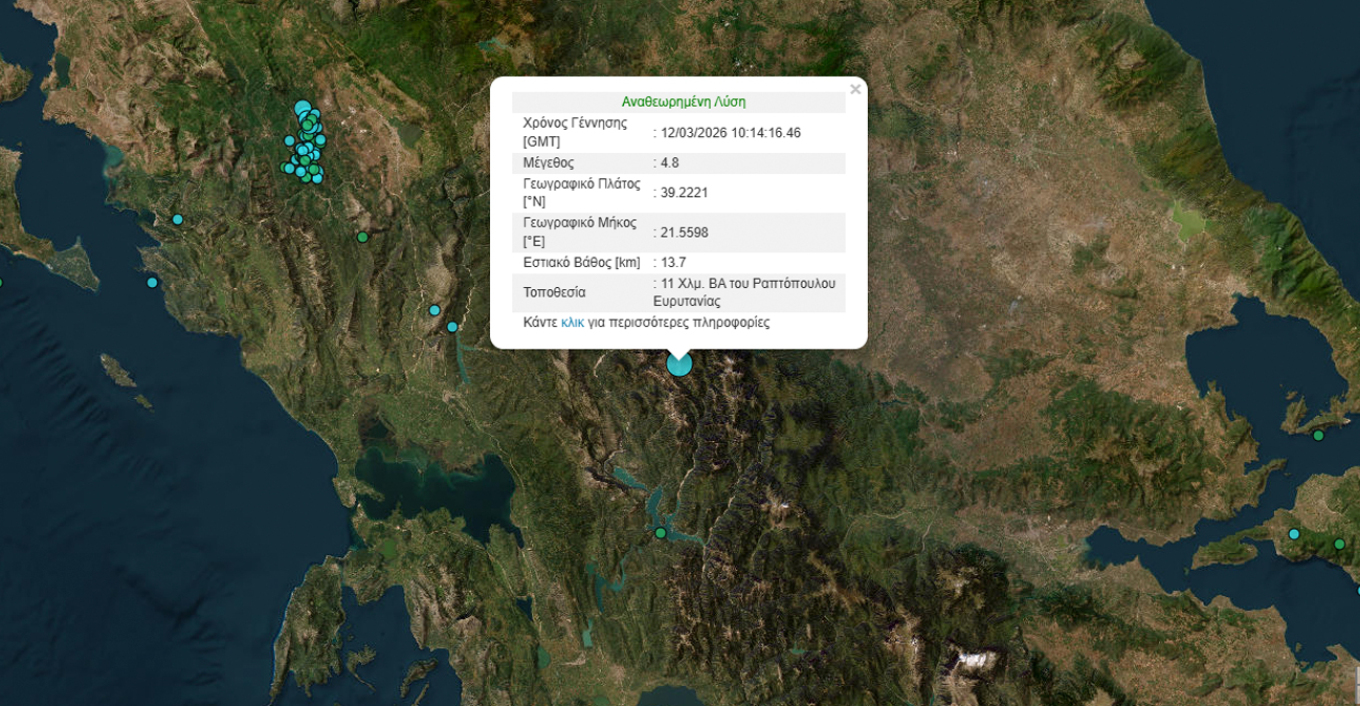Click the longitude value 21.5598
This screenshot has height=706, width=1360.
pos(684,232)
